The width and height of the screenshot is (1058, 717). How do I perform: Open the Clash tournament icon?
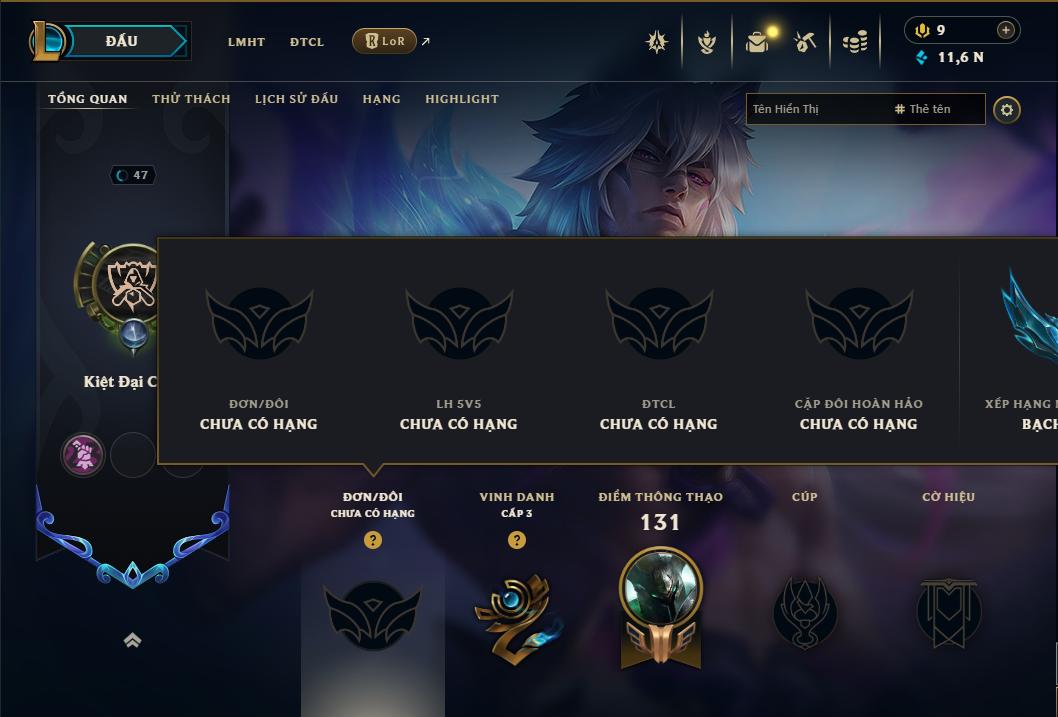click(657, 42)
